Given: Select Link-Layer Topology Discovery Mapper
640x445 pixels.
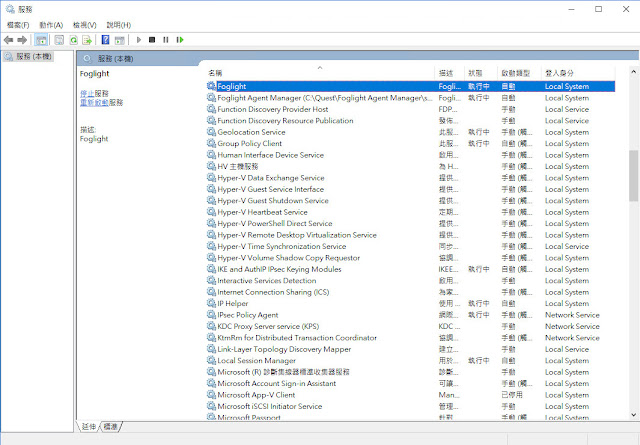Looking at the screenshot, I should [410, 349].
